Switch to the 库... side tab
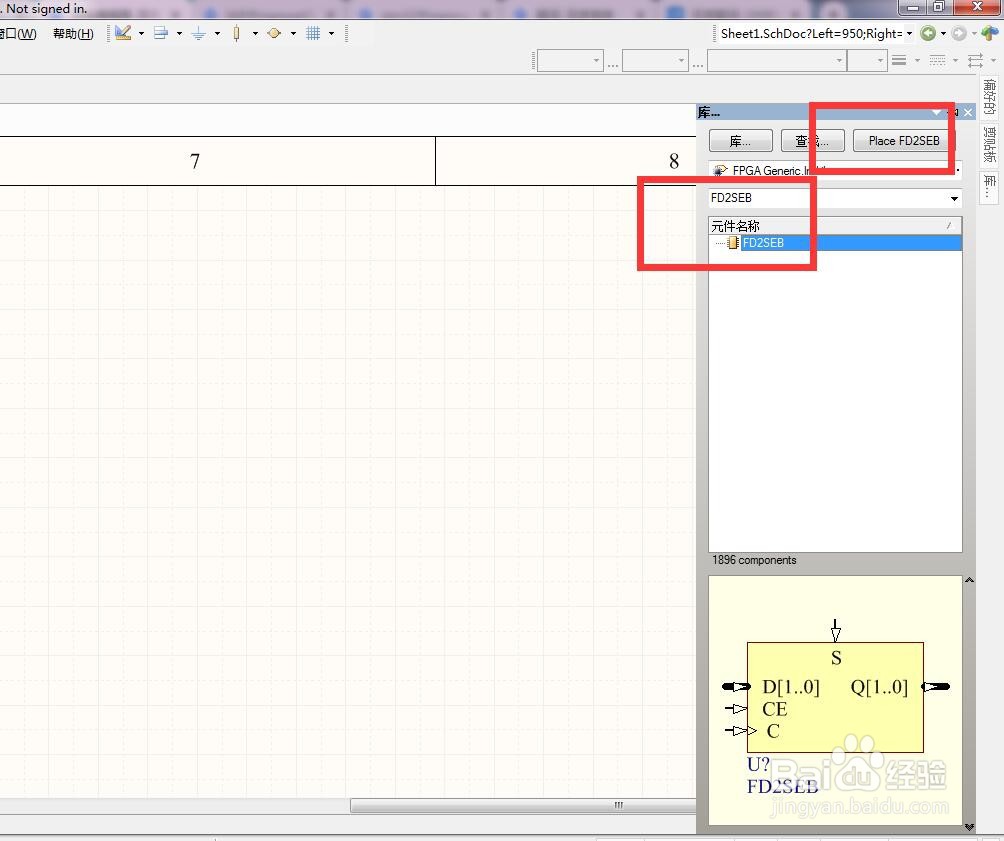 pos(989,186)
